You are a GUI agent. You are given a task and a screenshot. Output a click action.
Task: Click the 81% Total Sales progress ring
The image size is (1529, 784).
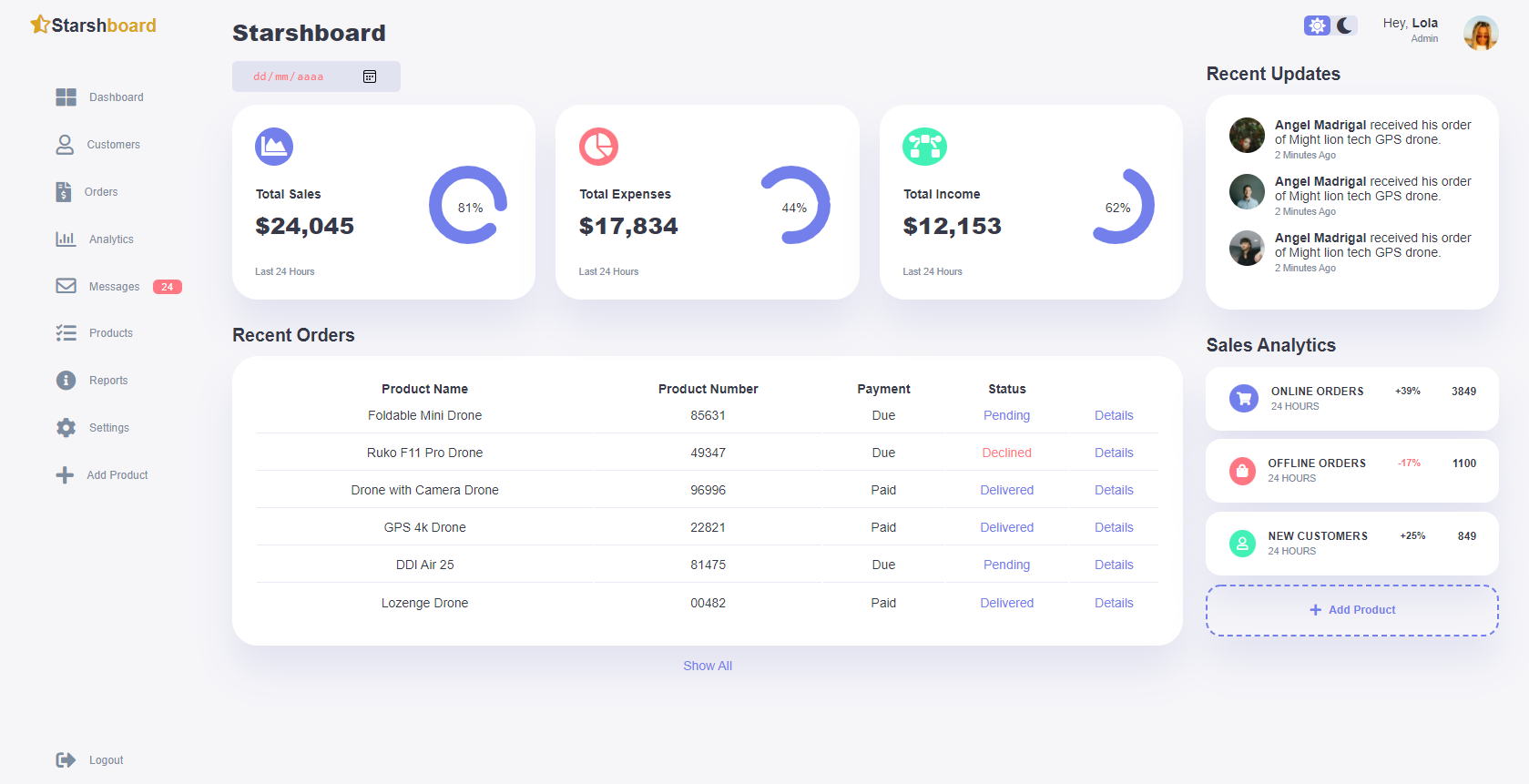[469, 206]
